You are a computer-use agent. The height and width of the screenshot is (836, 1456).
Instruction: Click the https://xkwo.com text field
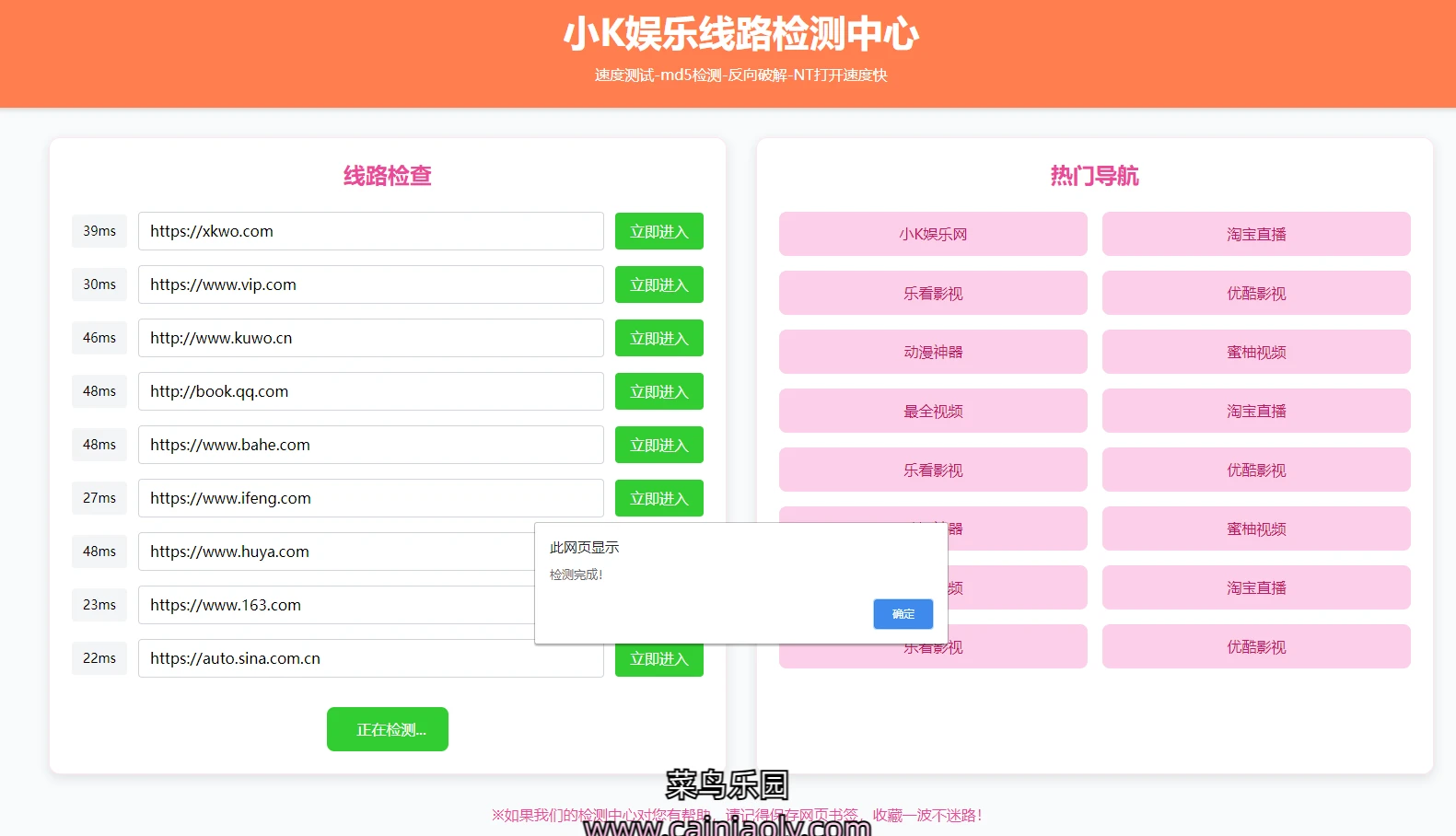pos(370,231)
